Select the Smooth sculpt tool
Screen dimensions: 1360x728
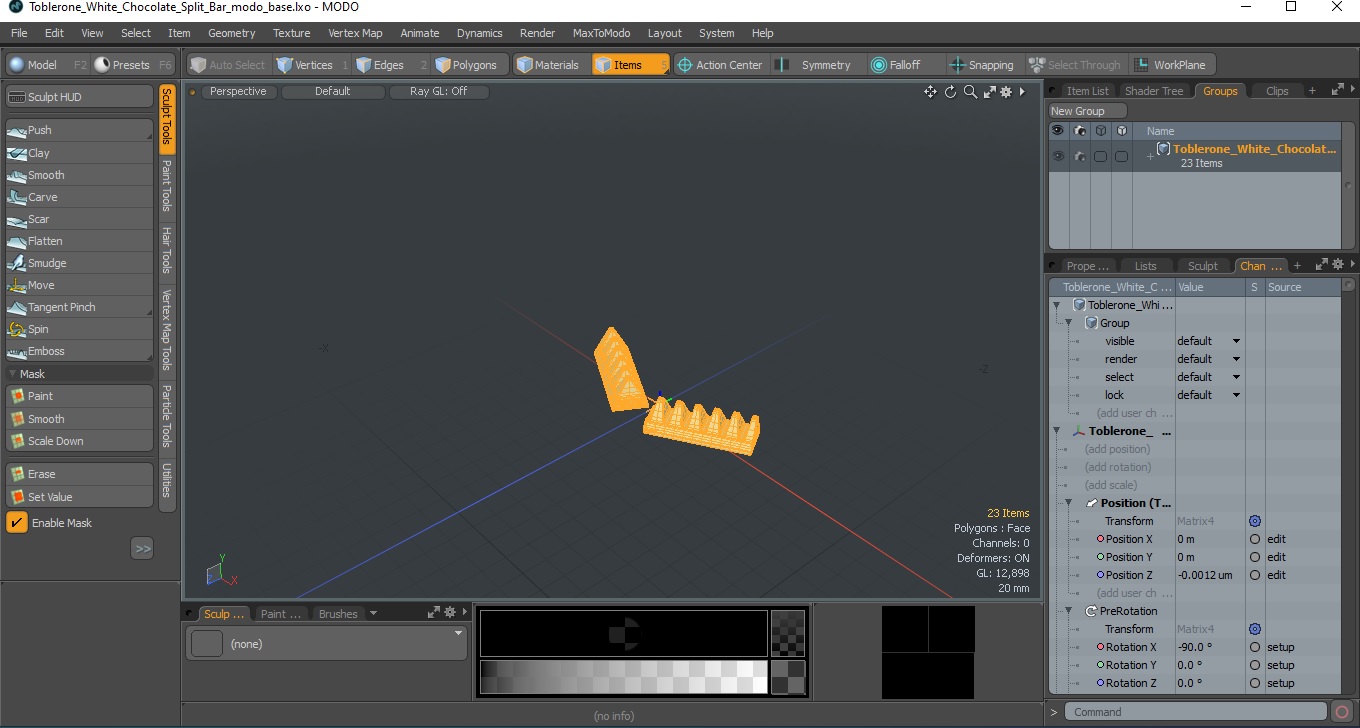click(x=79, y=175)
